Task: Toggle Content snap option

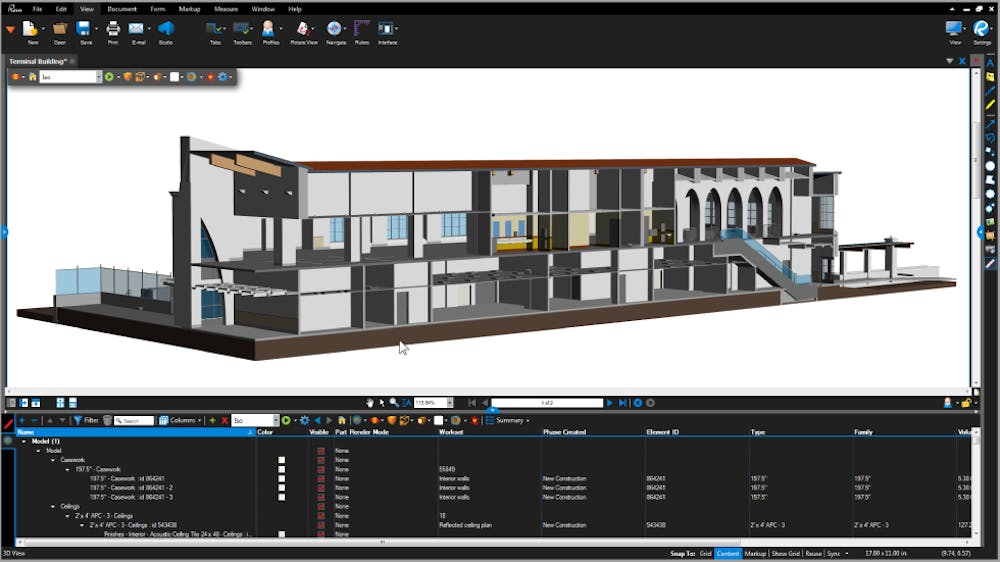Action: pyautogui.click(x=728, y=553)
